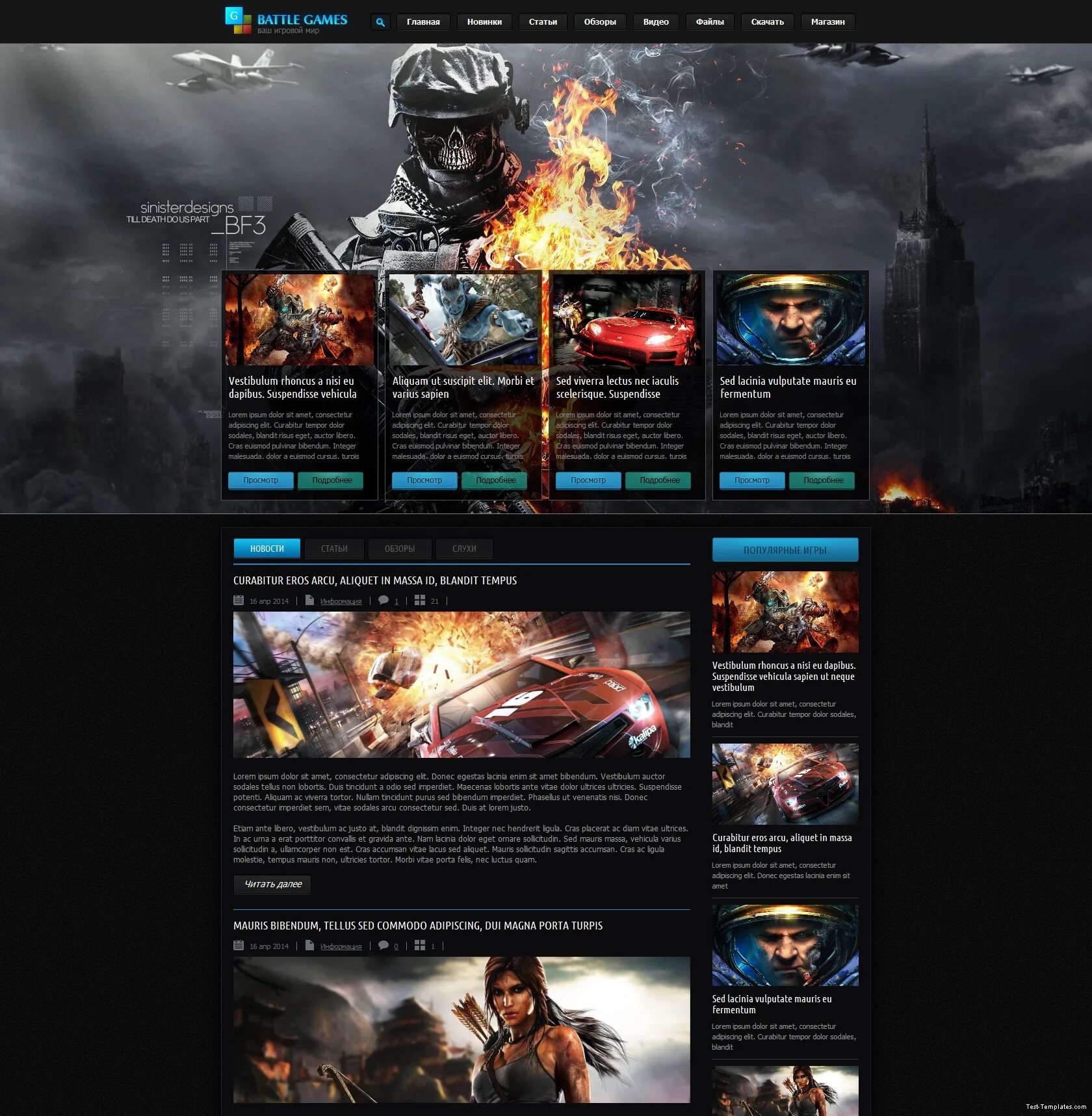Open sidebar Curabitur eros arcu title
The width and height of the screenshot is (1092, 1116).
[x=782, y=843]
